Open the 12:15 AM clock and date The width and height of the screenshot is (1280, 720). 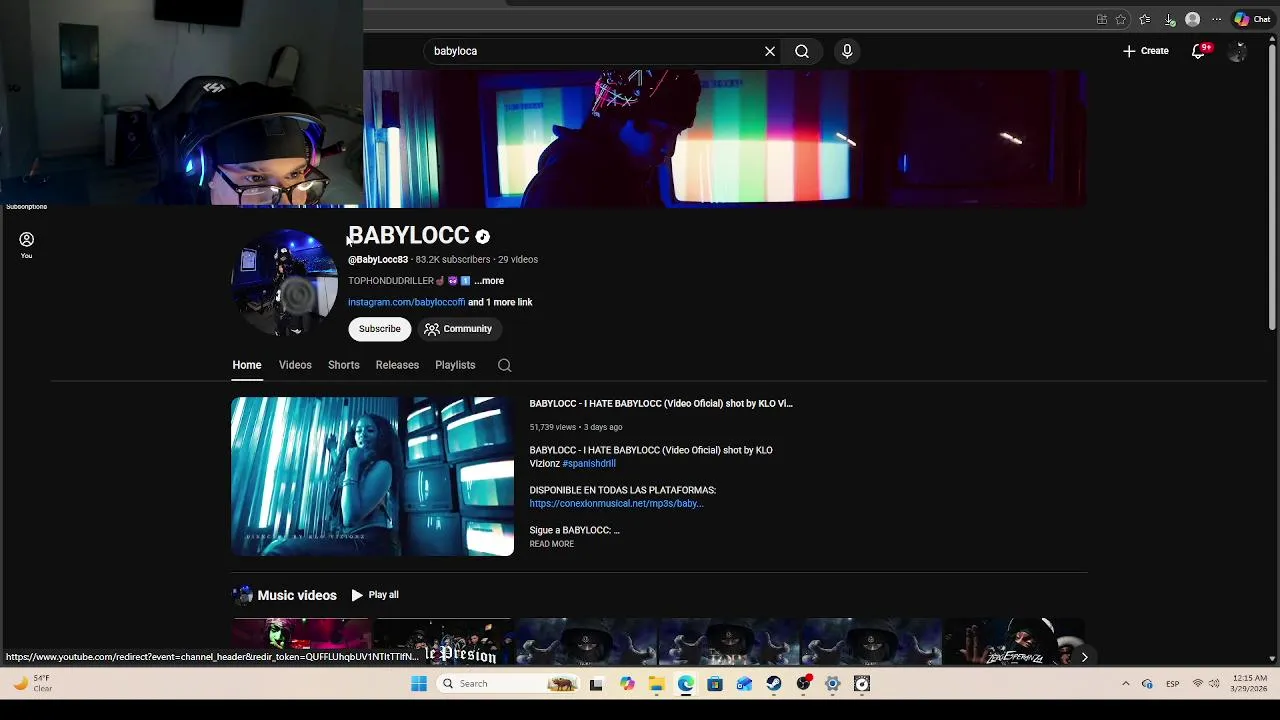(x=1250, y=684)
